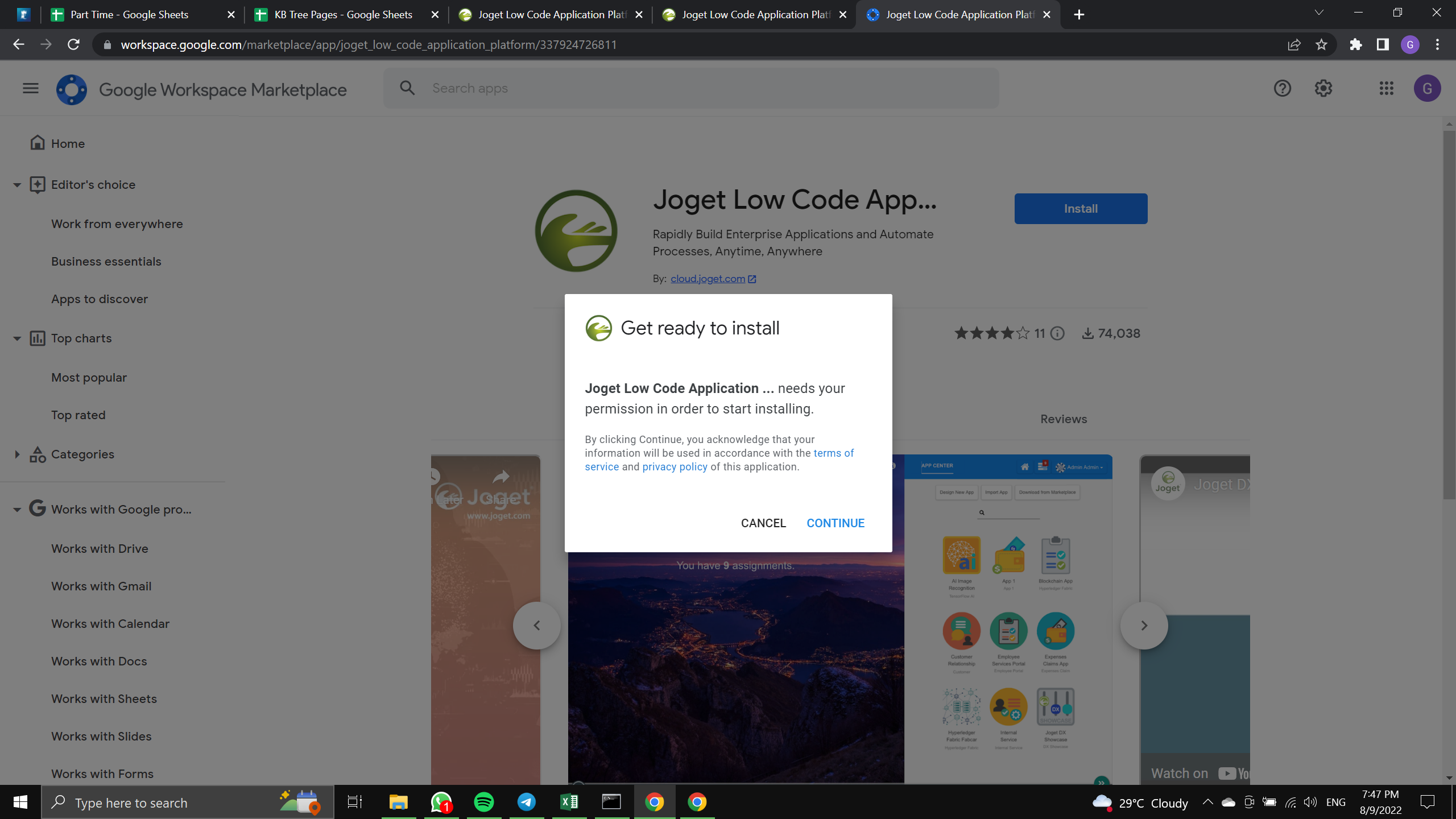
Task: Click the Marketplace settings gear icon
Action: pyautogui.click(x=1323, y=88)
